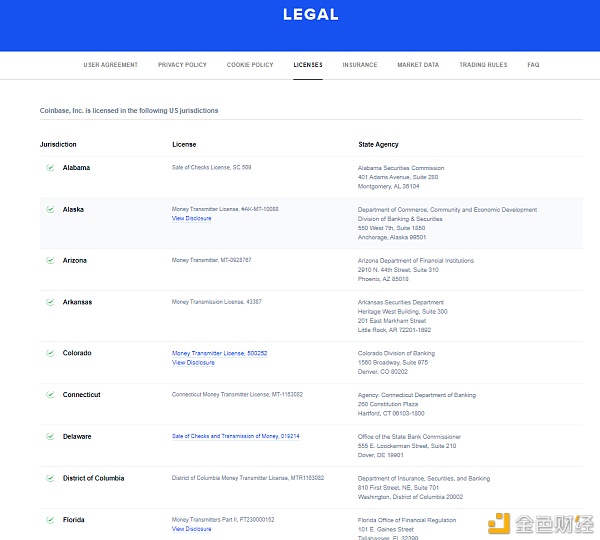
Task: Open Colorado's View Disclosure link
Action: coord(193,362)
